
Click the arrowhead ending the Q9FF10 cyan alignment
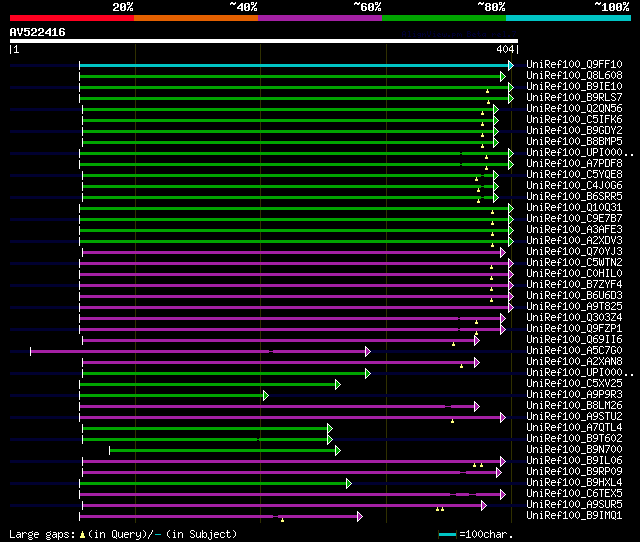coord(511,65)
